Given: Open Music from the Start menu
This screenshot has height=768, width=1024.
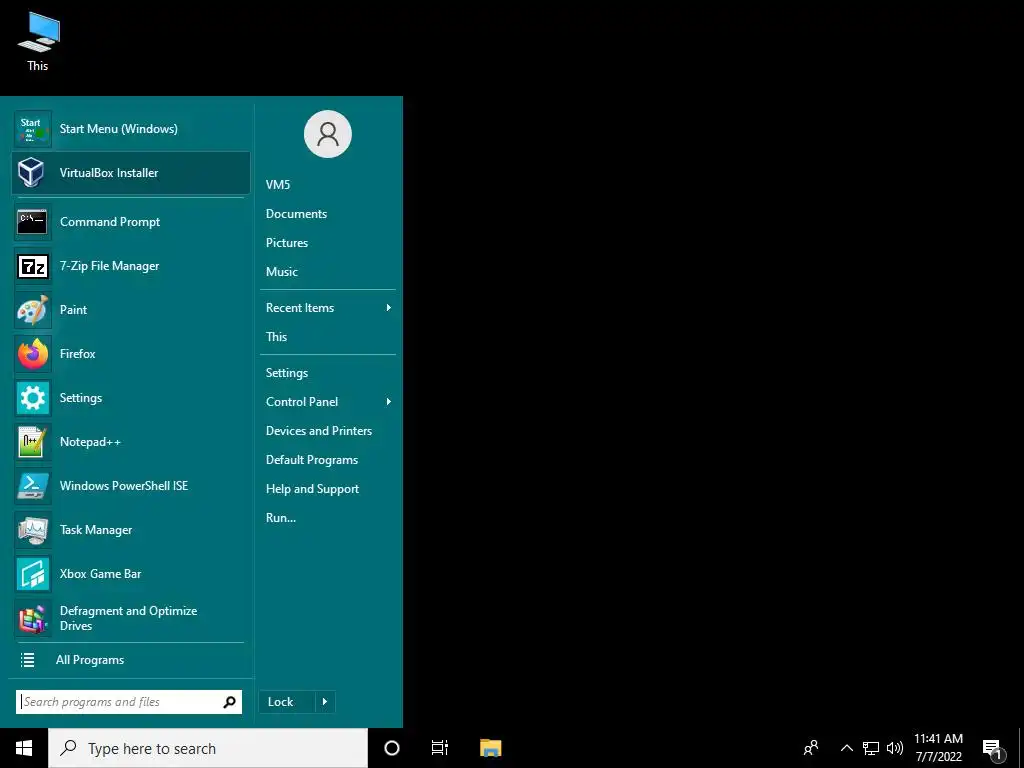Looking at the screenshot, I should pos(281,272).
